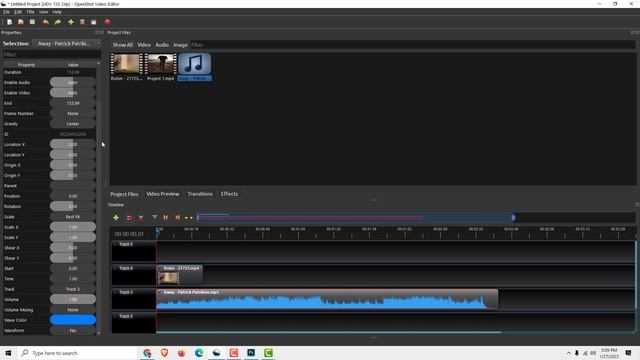
Task: Select the Away music note file thumbnail
Action: click(195, 64)
